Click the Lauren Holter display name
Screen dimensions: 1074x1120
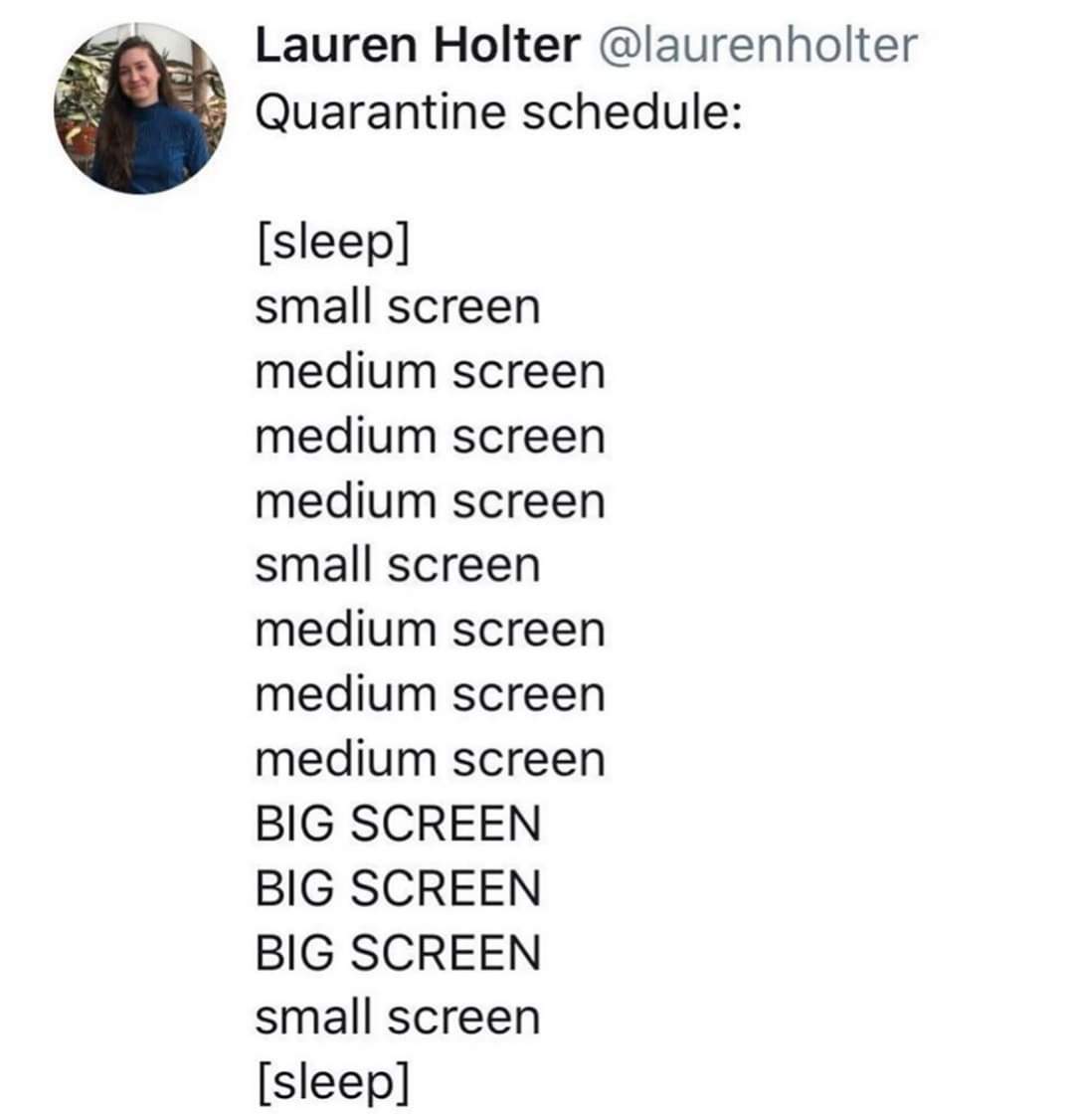[418, 45]
